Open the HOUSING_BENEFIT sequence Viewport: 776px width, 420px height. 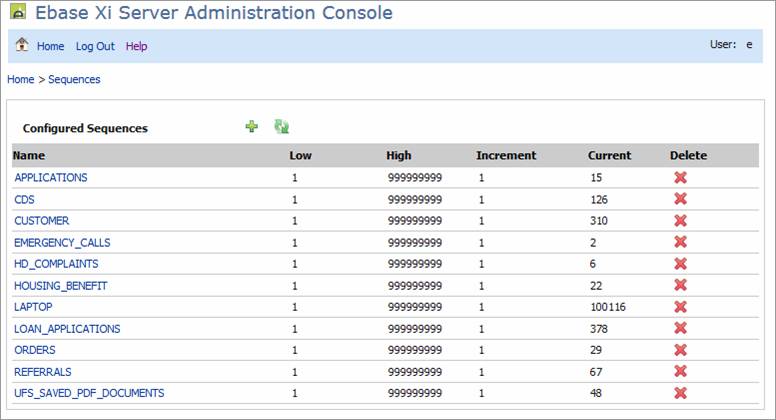click(x=60, y=285)
